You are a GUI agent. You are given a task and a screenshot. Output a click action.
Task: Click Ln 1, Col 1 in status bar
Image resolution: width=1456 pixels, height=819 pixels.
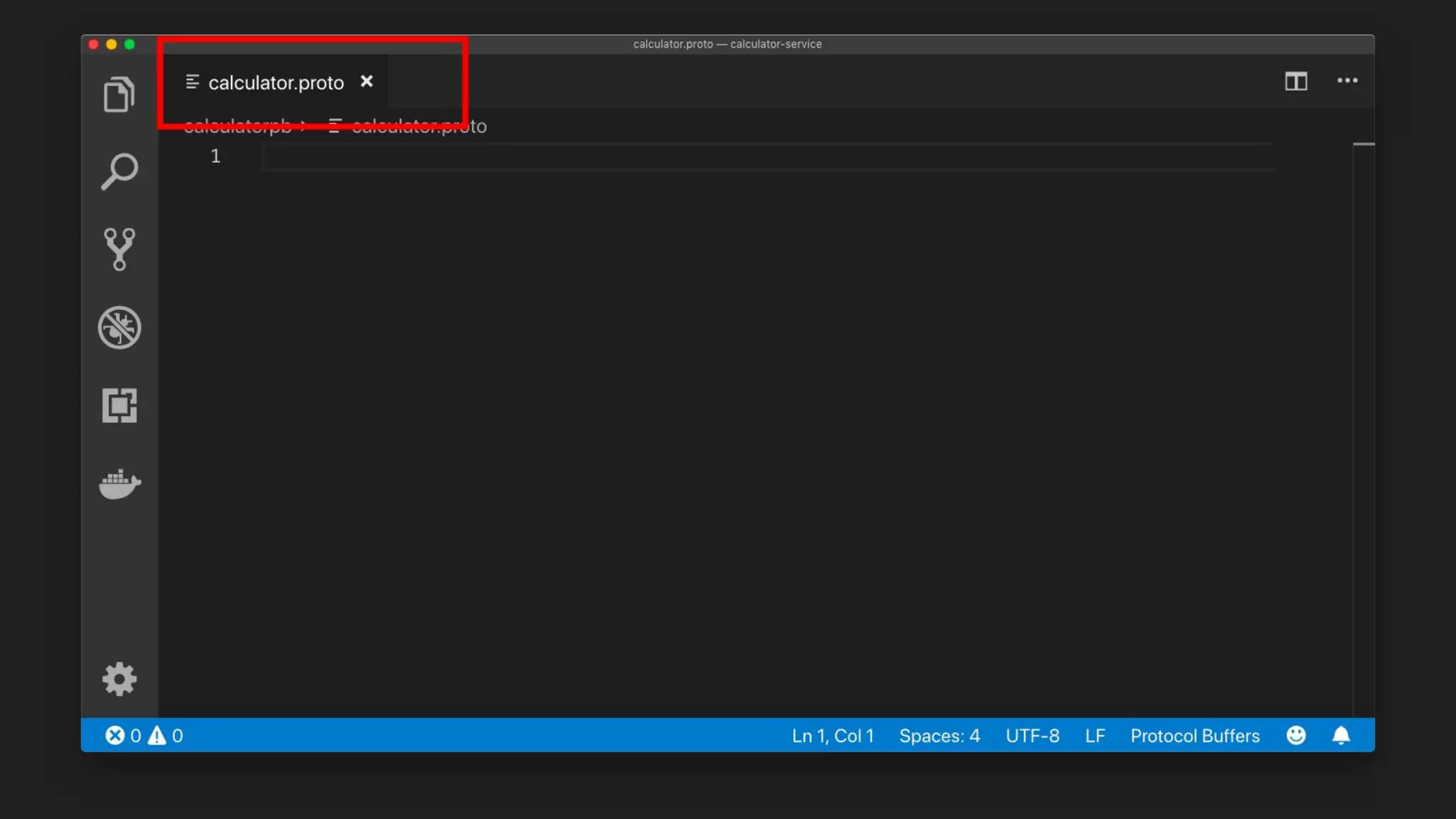(x=833, y=736)
